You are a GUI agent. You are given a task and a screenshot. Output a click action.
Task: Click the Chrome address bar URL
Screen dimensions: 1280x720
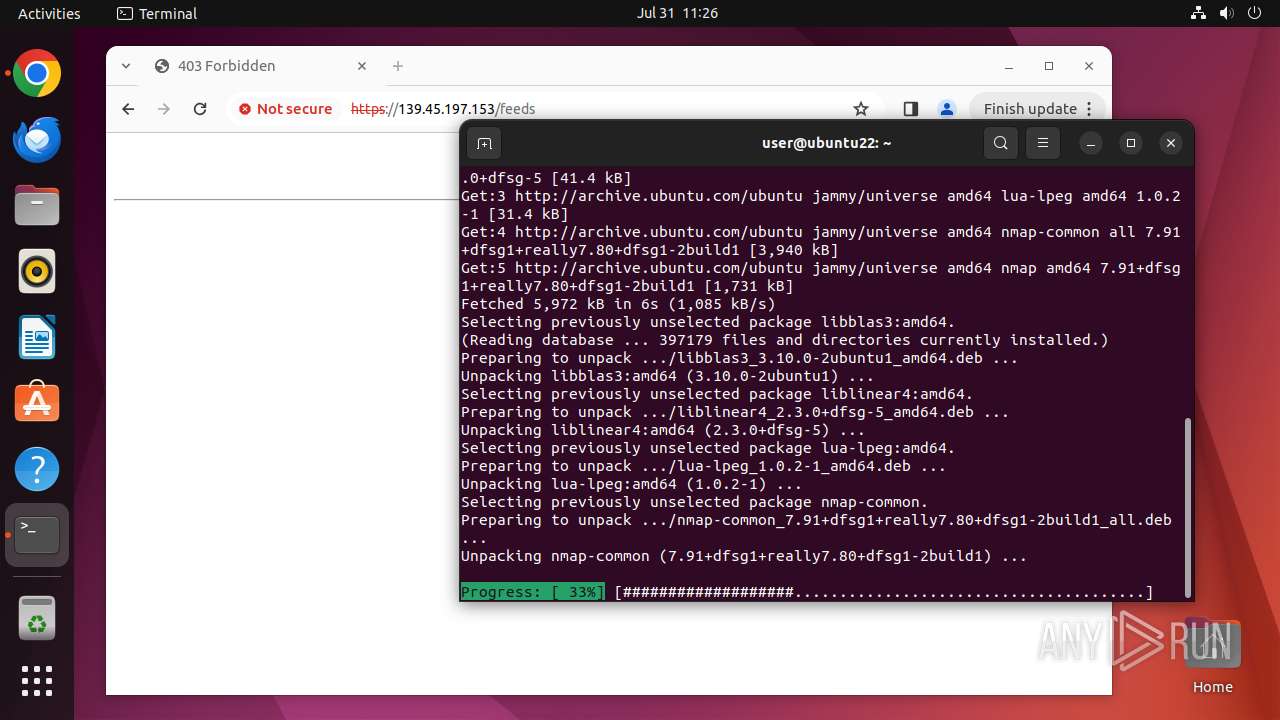click(443, 109)
